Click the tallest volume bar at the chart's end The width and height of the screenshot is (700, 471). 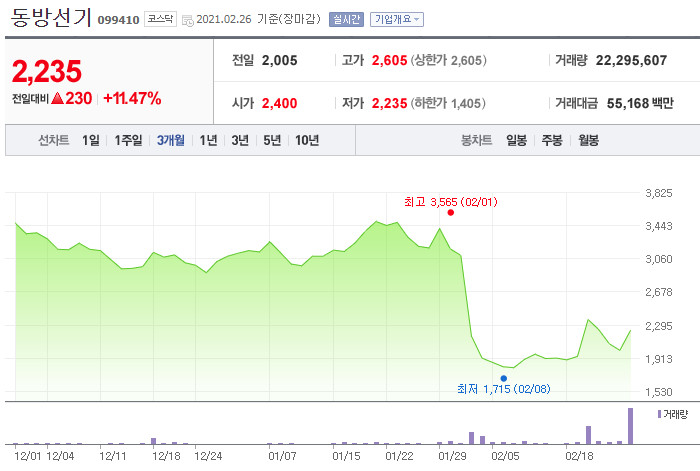[630, 426]
